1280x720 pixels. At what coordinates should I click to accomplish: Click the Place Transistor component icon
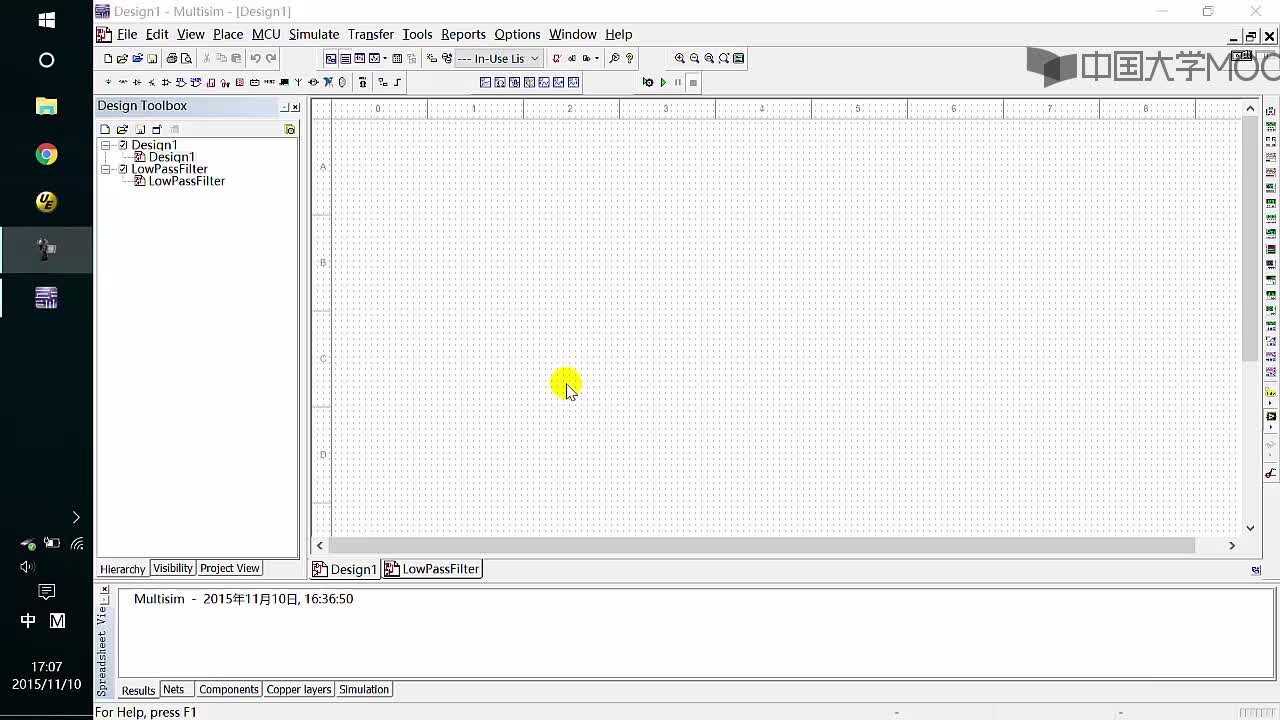click(x=151, y=82)
